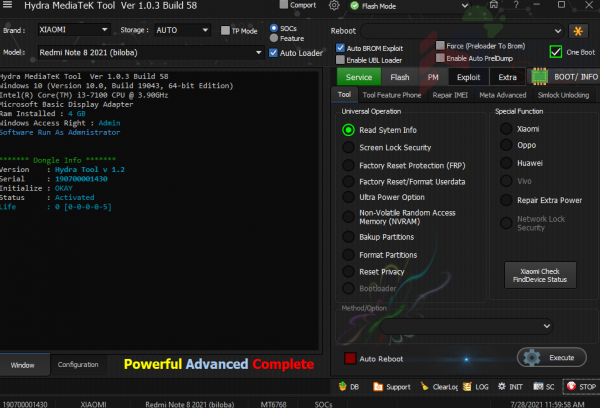This screenshot has width=600, height=408.
Task: Open the DB download icon
Action: point(342,387)
